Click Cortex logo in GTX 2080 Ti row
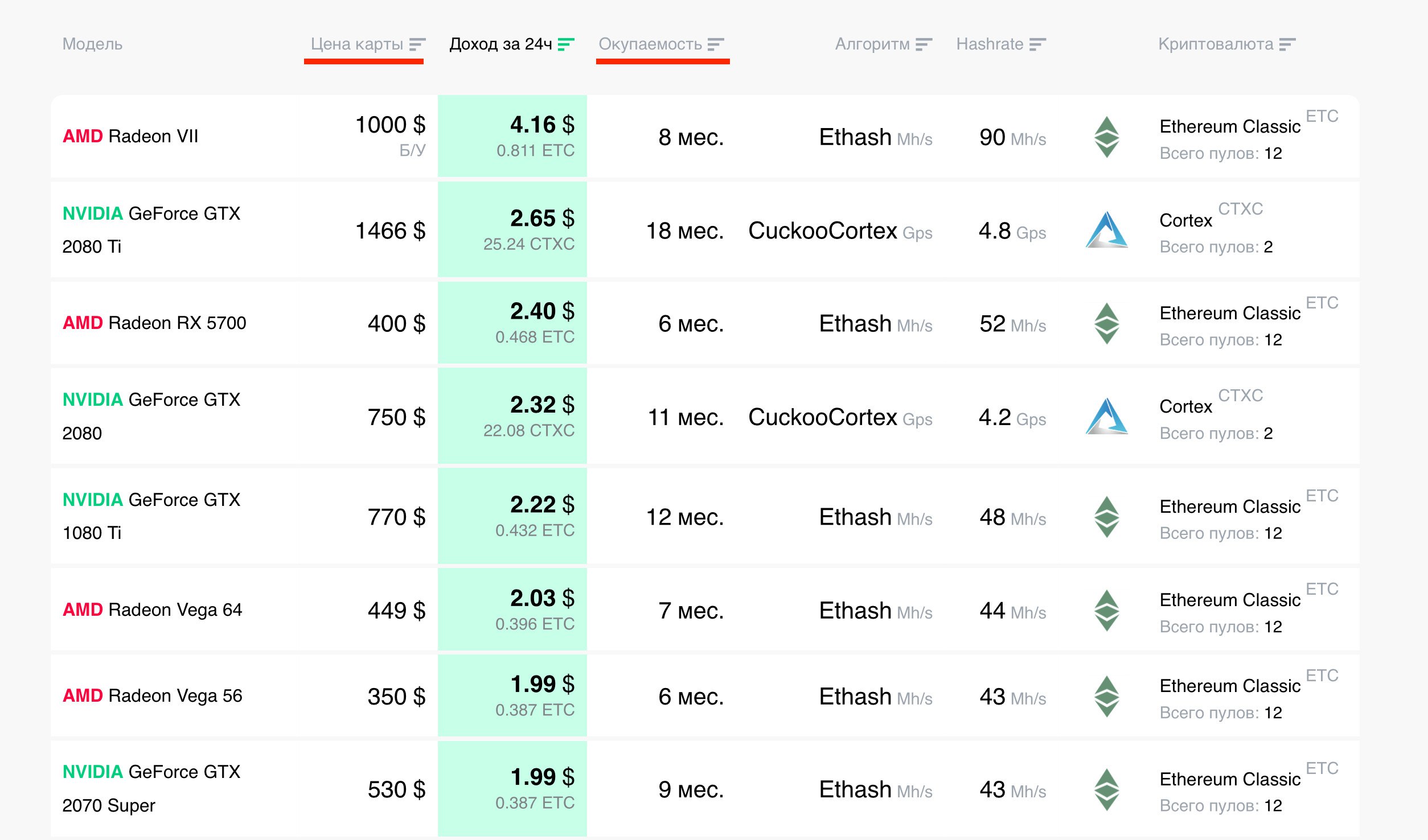Viewport: 1428px width, 840px height. pos(1106,230)
